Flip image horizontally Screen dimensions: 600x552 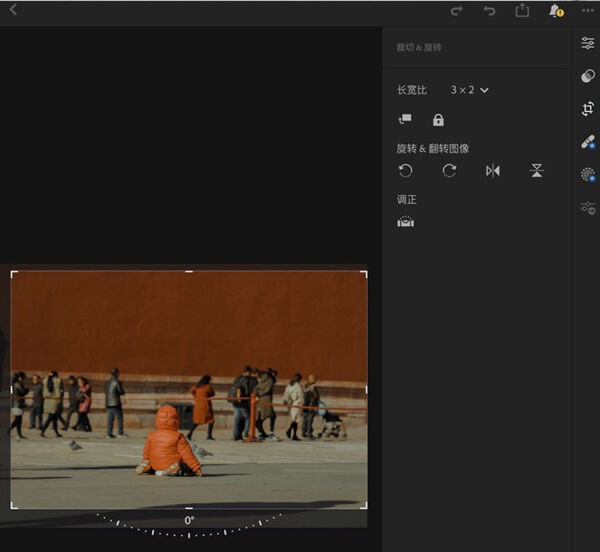pos(493,171)
